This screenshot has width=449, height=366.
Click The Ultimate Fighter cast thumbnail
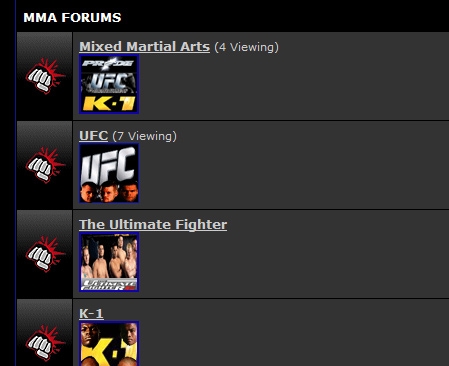(x=109, y=262)
